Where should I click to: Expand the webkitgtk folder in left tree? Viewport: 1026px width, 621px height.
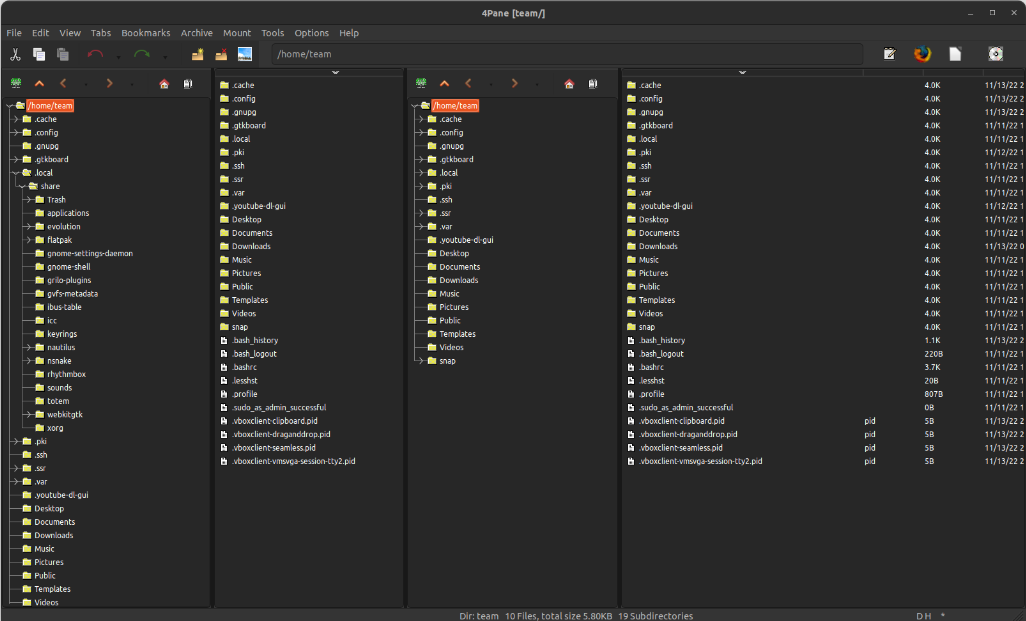click(28, 414)
